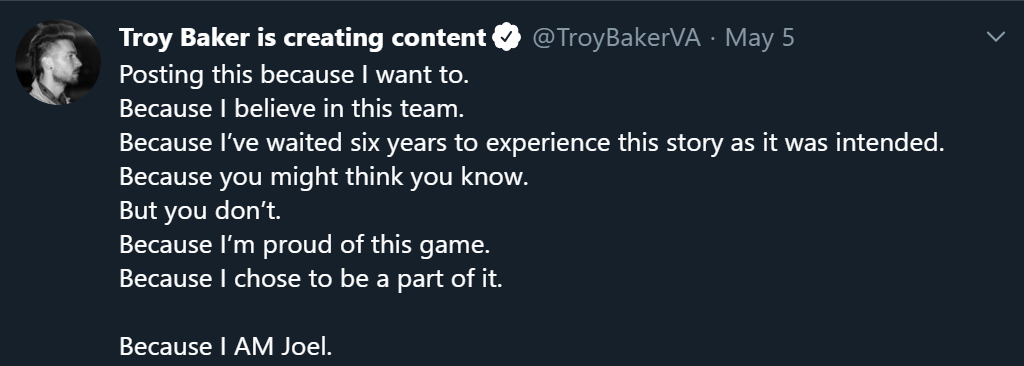1024x366 pixels.
Task: Click the capitalized word 'AM' in the last line
Action: 255,346
